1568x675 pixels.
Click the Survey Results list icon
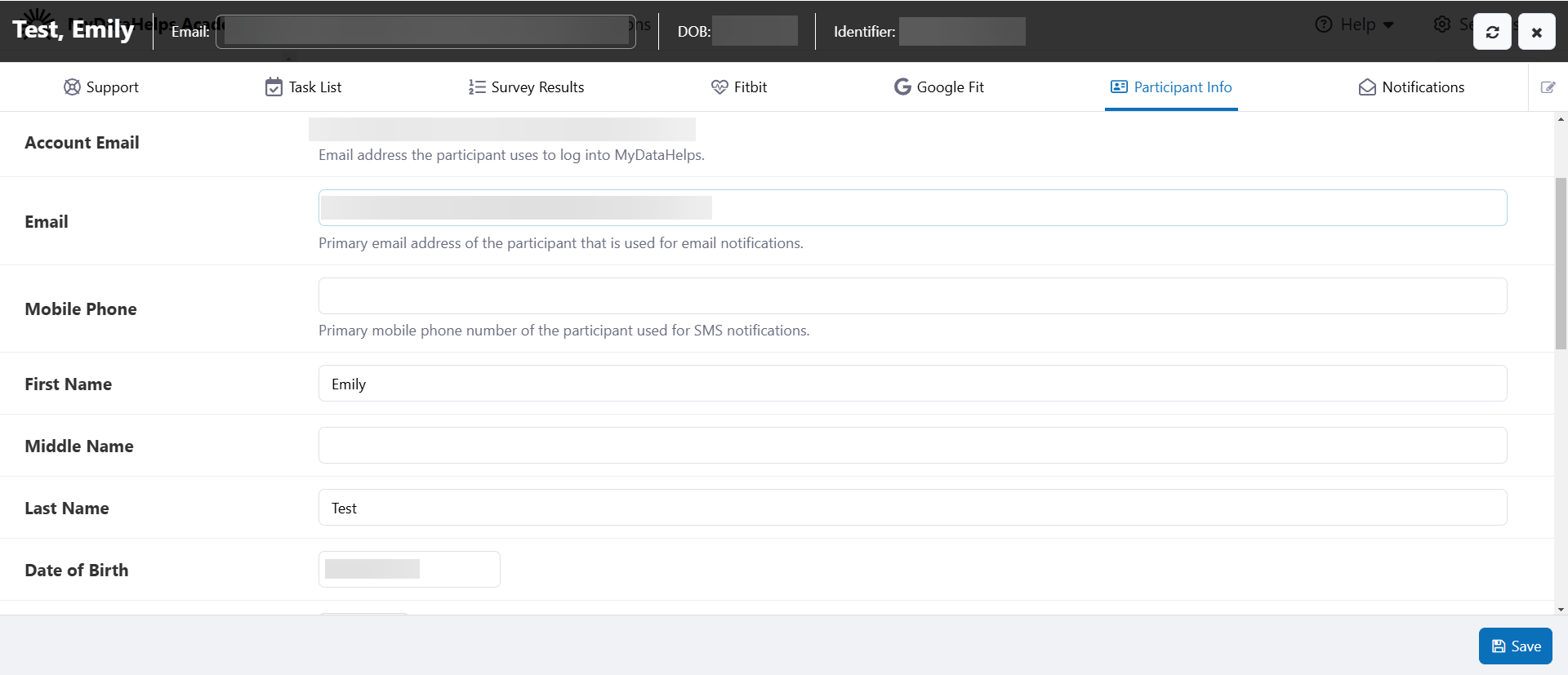[x=477, y=87]
